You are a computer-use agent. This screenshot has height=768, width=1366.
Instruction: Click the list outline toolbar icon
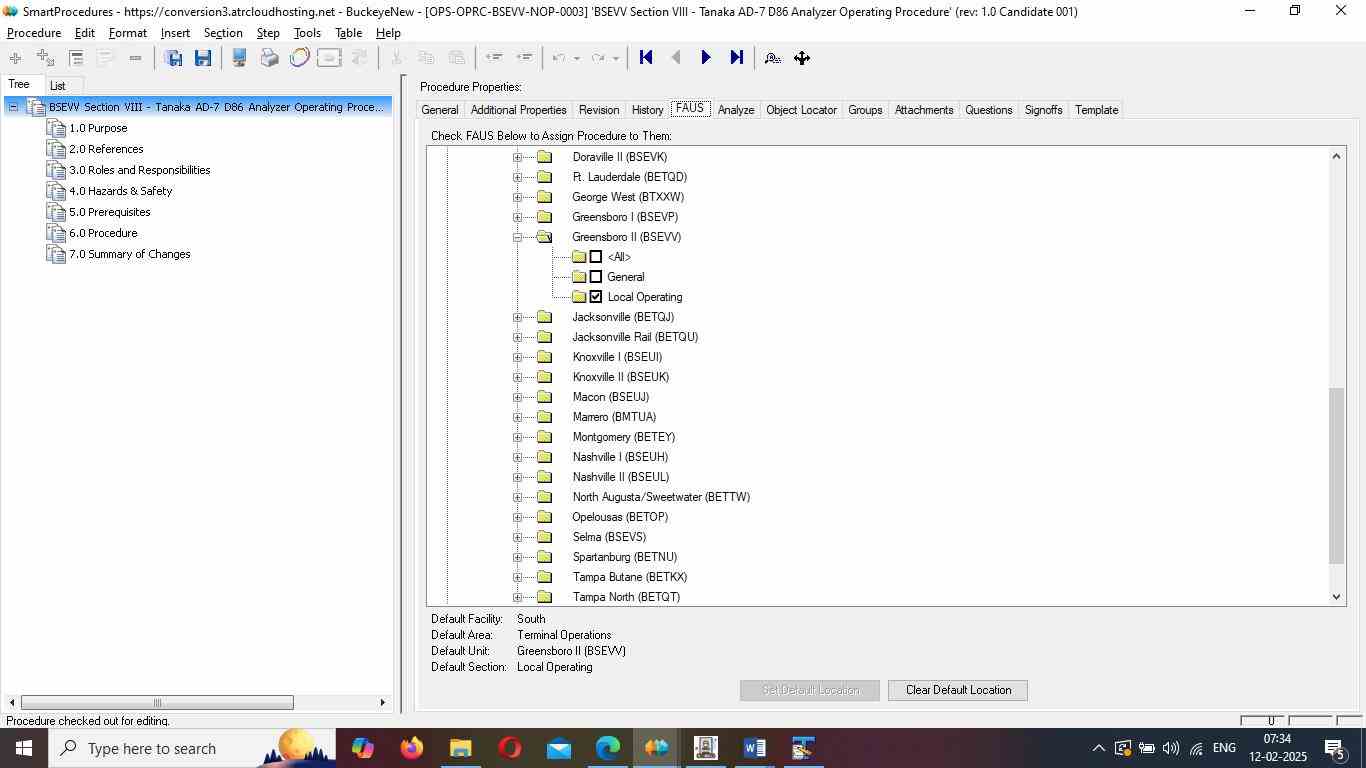(x=76, y=58)
